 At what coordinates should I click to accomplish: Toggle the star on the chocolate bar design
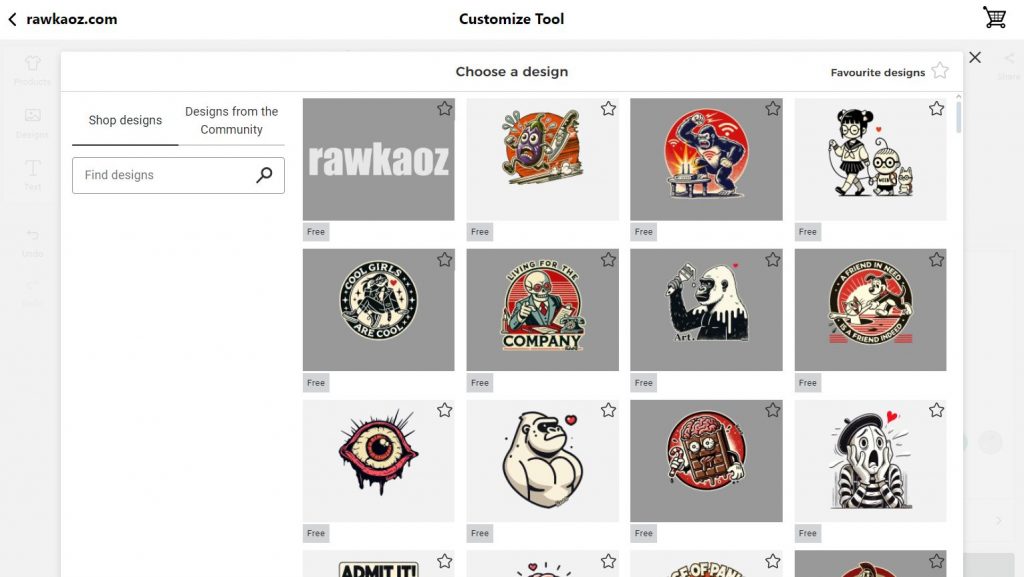[772, 410]
